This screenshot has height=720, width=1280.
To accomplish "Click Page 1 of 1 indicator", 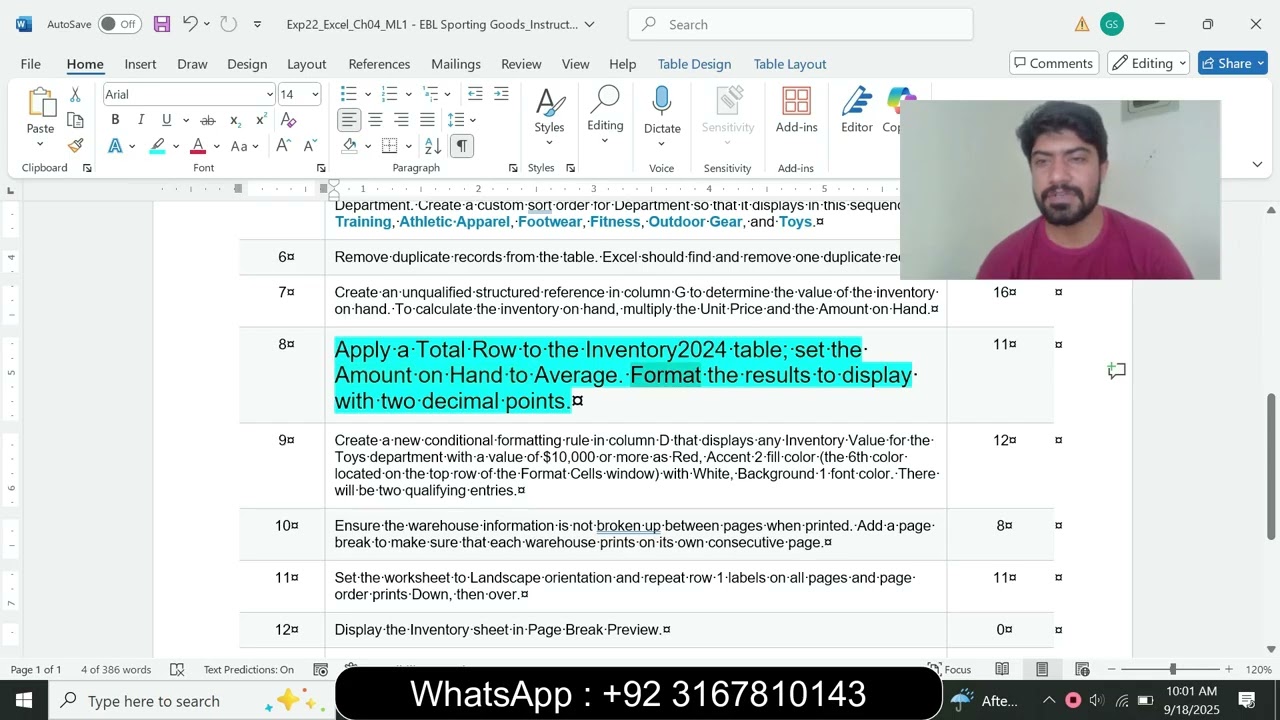I will 36,669.
